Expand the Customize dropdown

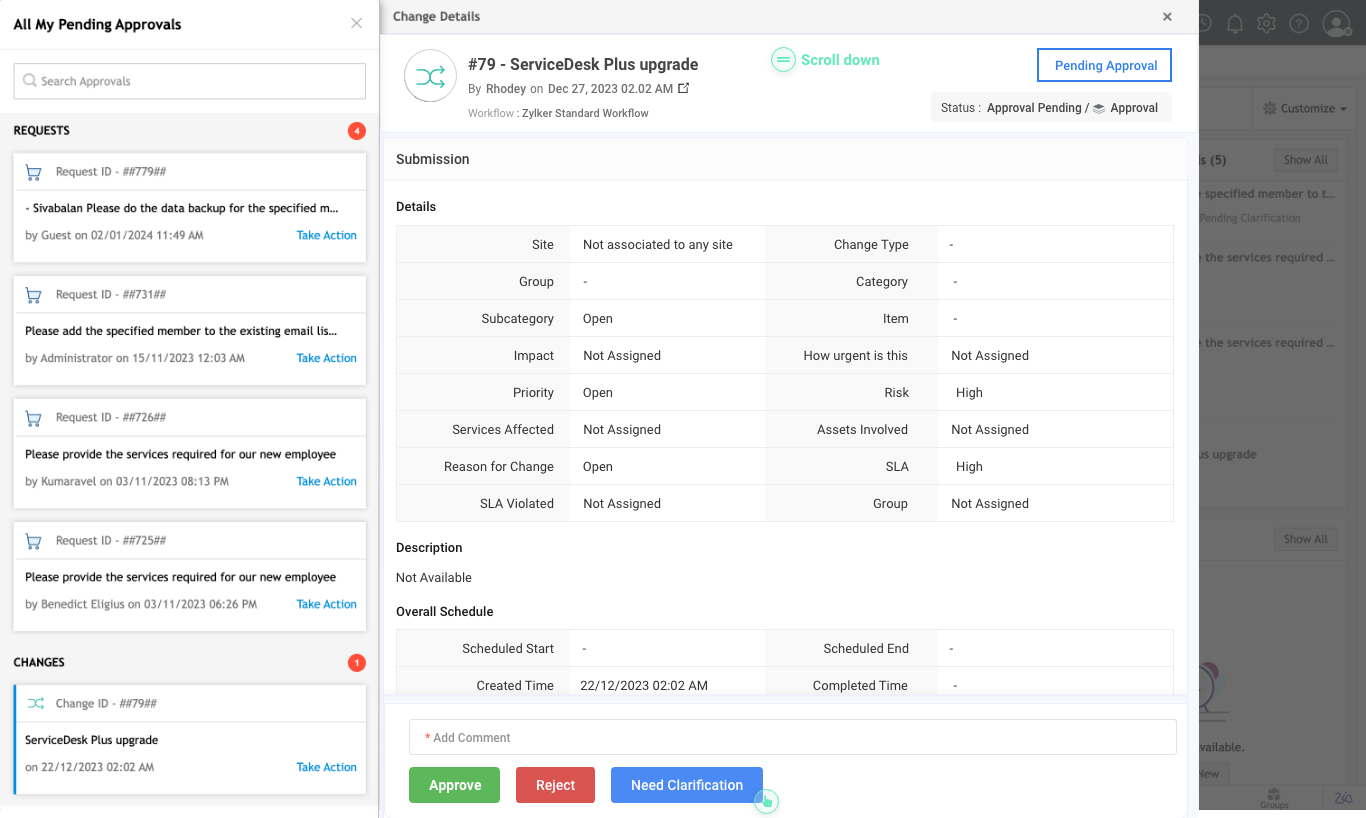(x=1305, y=108)
